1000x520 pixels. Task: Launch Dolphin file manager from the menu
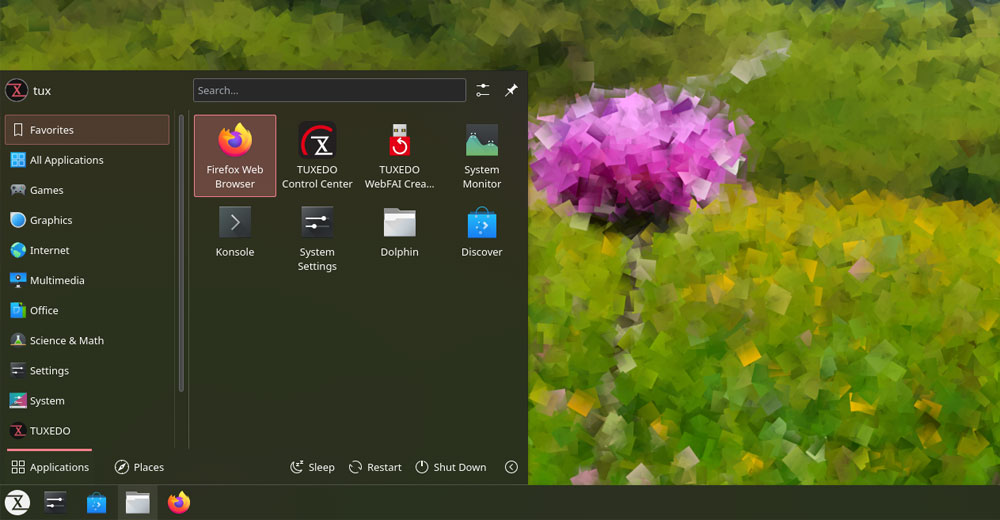click(399, 231)
